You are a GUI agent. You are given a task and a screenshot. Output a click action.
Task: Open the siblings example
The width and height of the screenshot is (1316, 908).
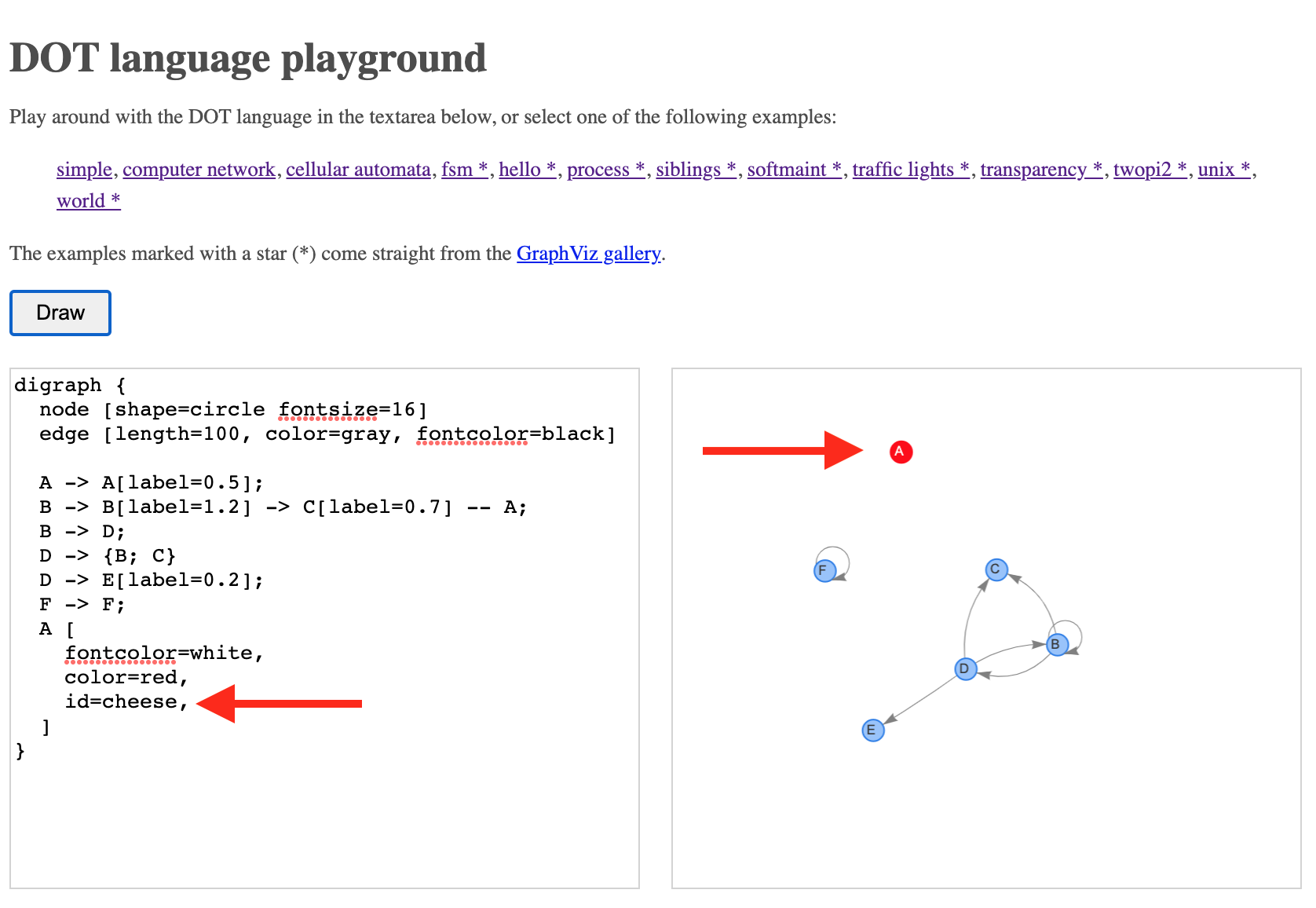pyautogui.click(x=695, y=169)
